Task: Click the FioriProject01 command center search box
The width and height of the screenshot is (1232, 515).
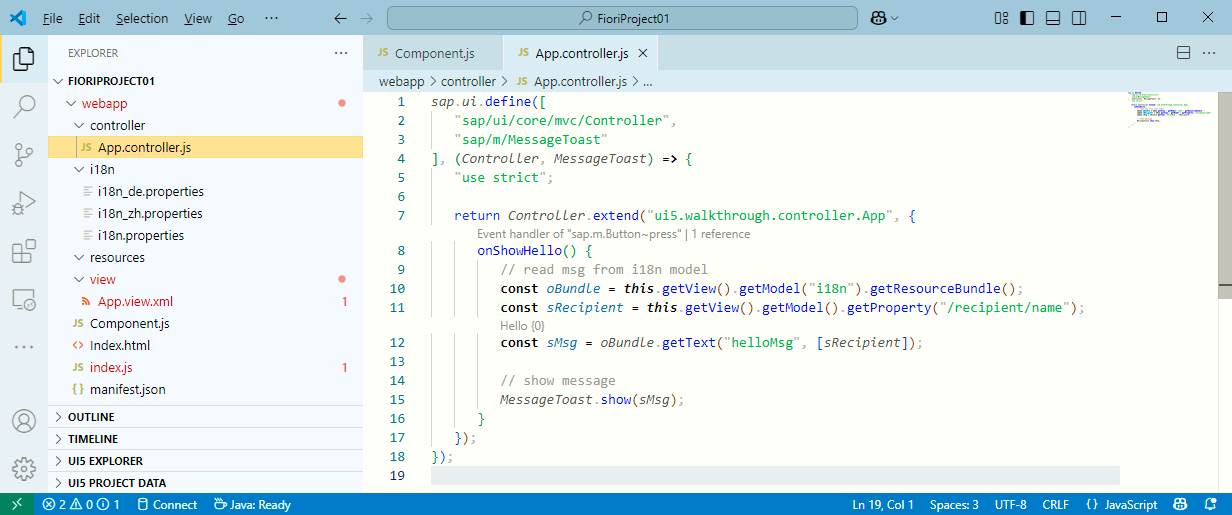Action: (622, 18)
